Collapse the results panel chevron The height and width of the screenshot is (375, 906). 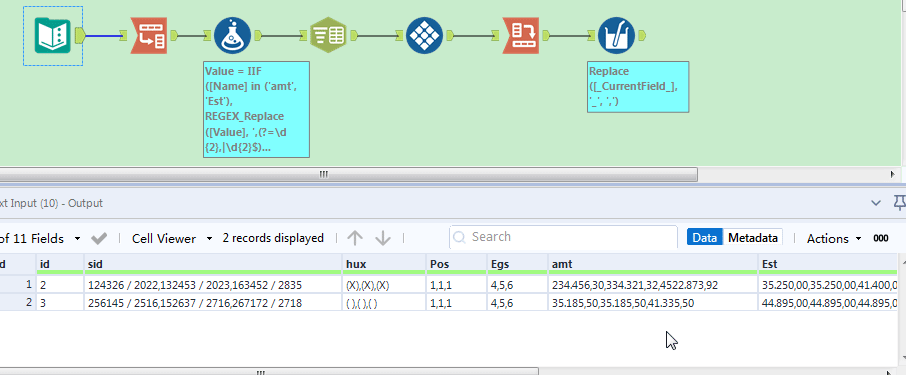[x=877, y=203]
